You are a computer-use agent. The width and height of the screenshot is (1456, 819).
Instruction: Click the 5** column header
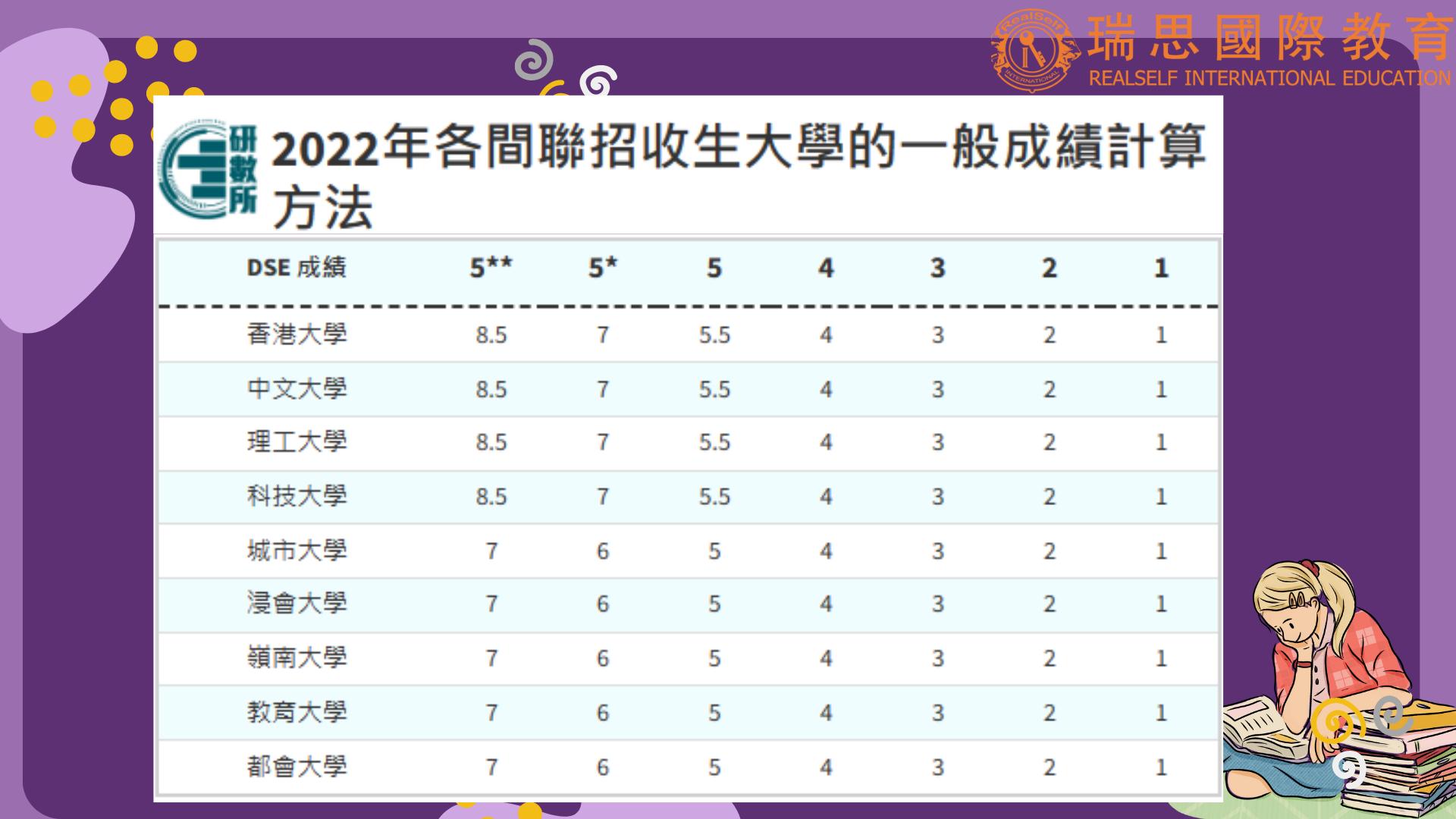pos(491,267)
